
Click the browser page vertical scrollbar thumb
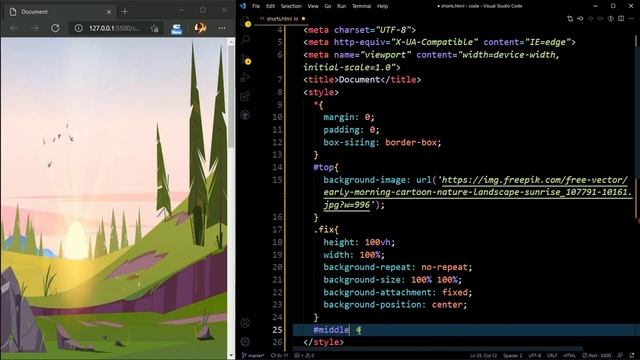point(231,96)
